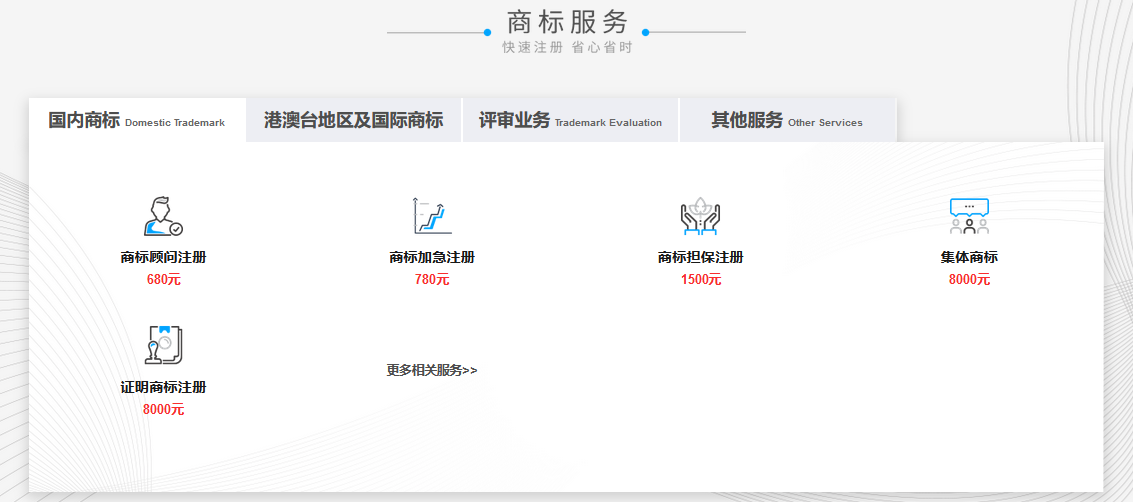Click the guaranteed trademark registration hands icon

tap(700, 216)
